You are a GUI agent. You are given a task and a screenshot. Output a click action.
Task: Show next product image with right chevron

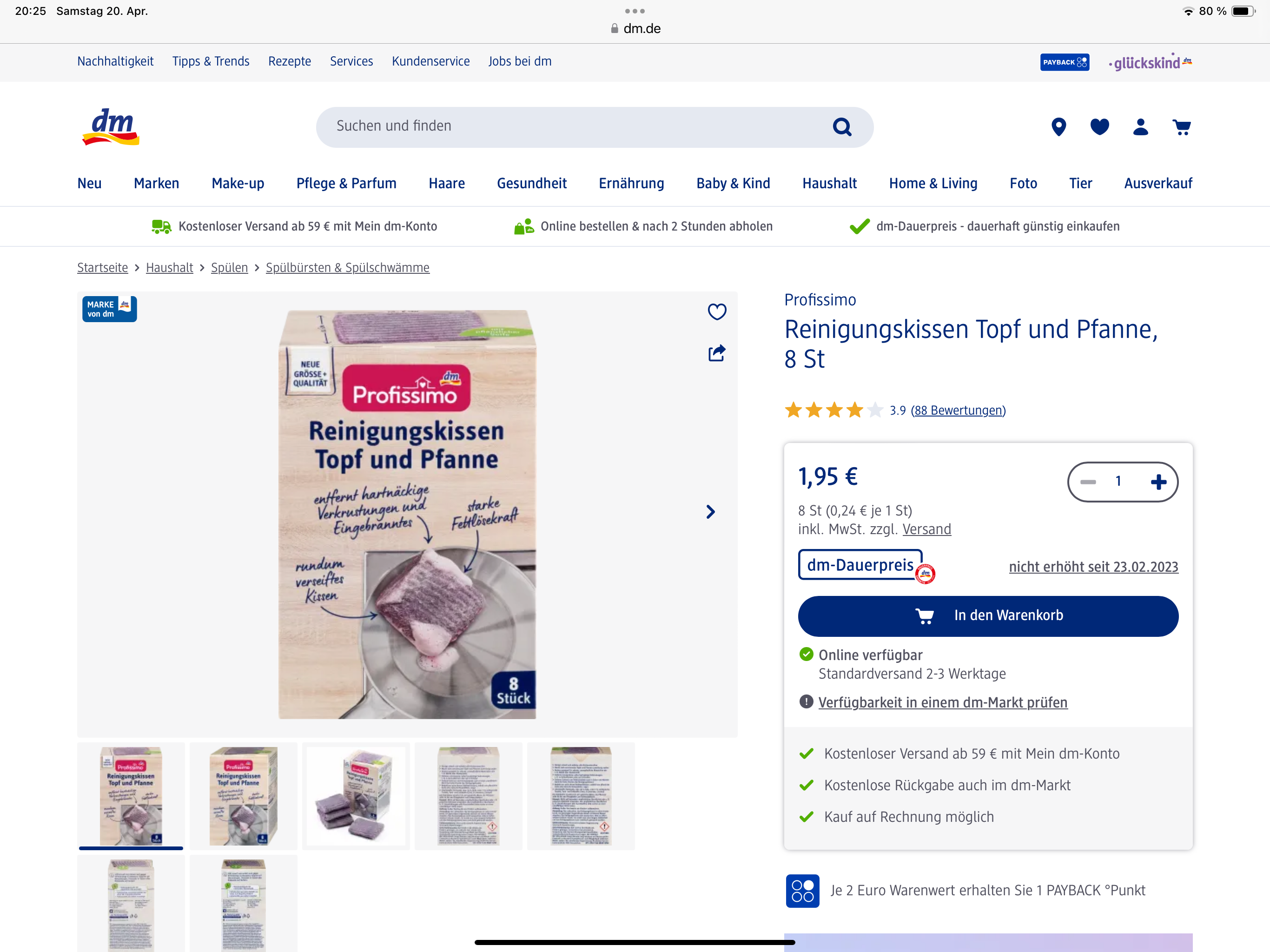tap(710, 512)
